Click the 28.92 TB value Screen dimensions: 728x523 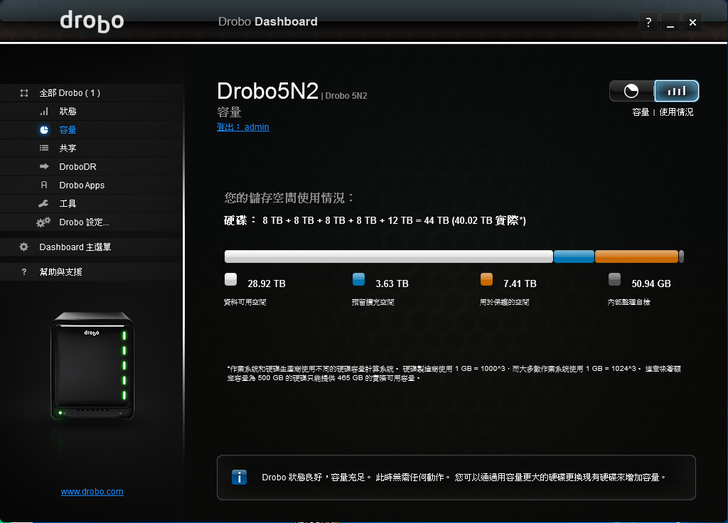click(x=266, y=284)
